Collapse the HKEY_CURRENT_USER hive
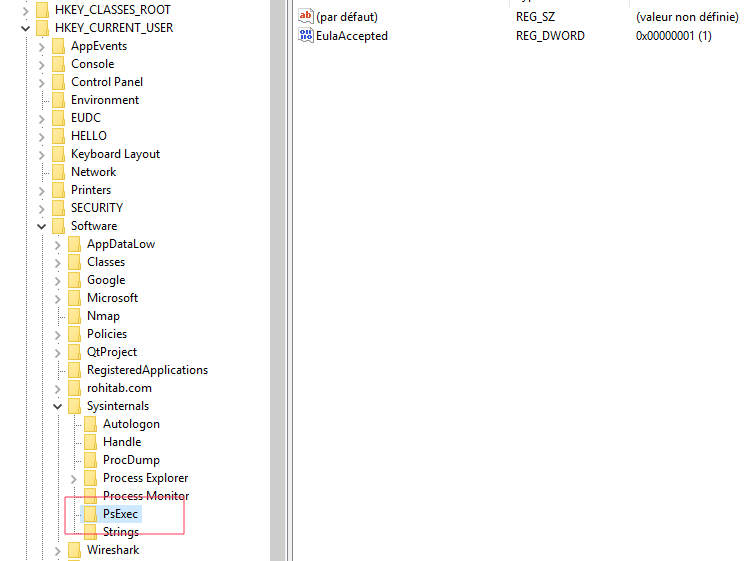 click(x=25, y=28)
